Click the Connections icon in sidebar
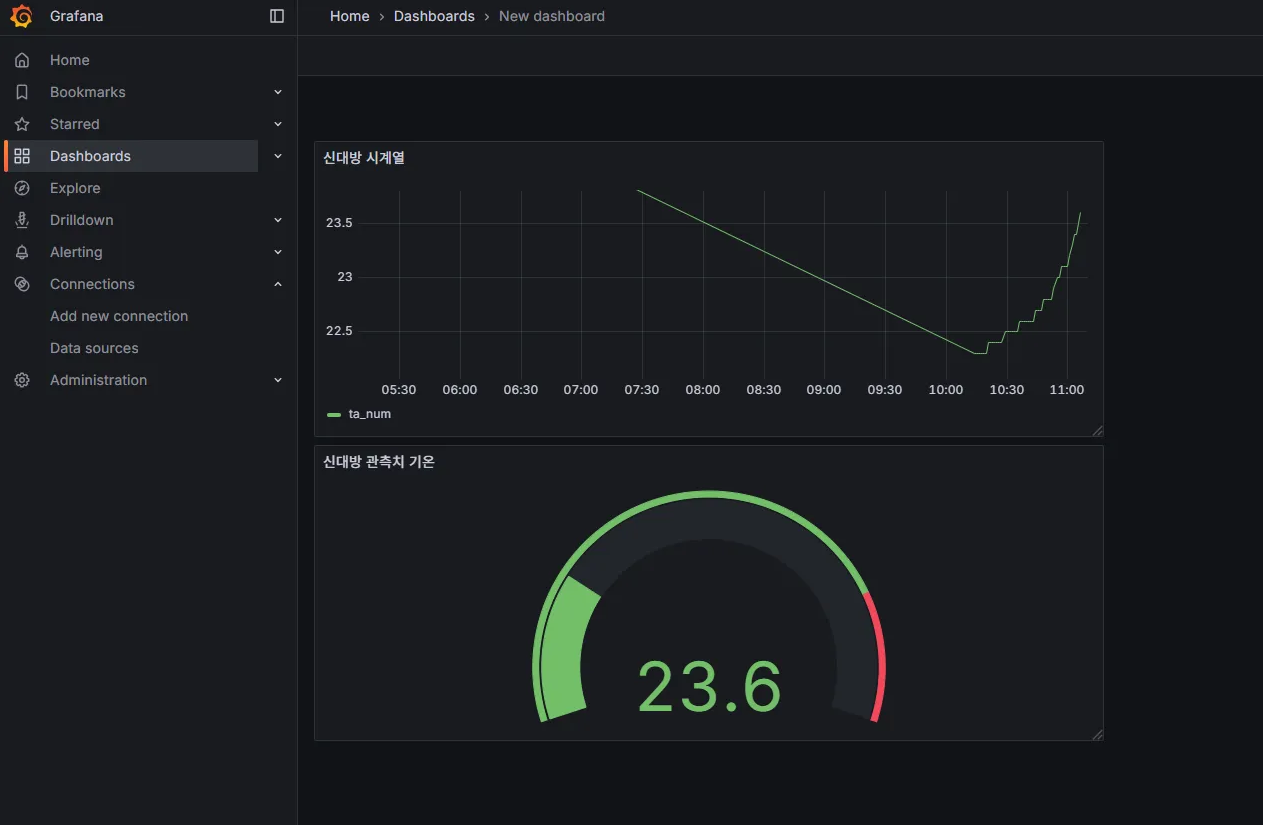1263x825 pixels. click(22, 284)
